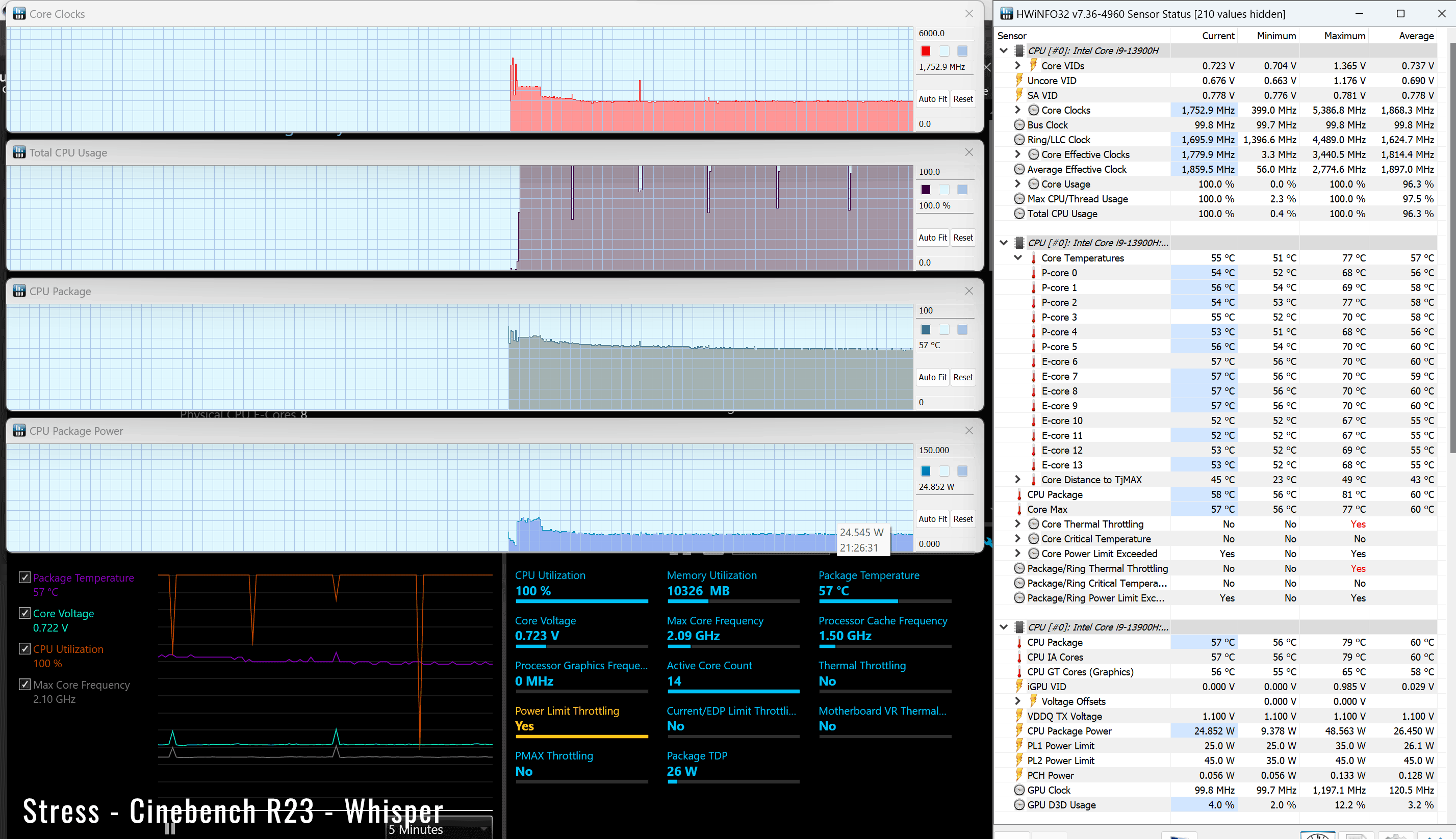This screenshot has height=839, width=1456.
Task: Click the clock icon beside Ring/LLC Clock
Action: tap(1019, 140)
